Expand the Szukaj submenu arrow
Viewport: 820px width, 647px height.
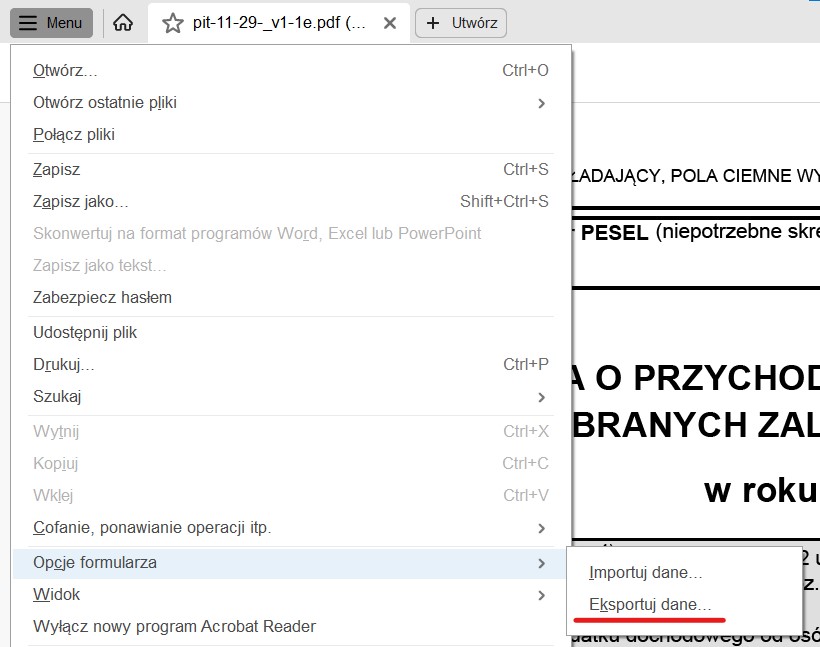[540, 397]
